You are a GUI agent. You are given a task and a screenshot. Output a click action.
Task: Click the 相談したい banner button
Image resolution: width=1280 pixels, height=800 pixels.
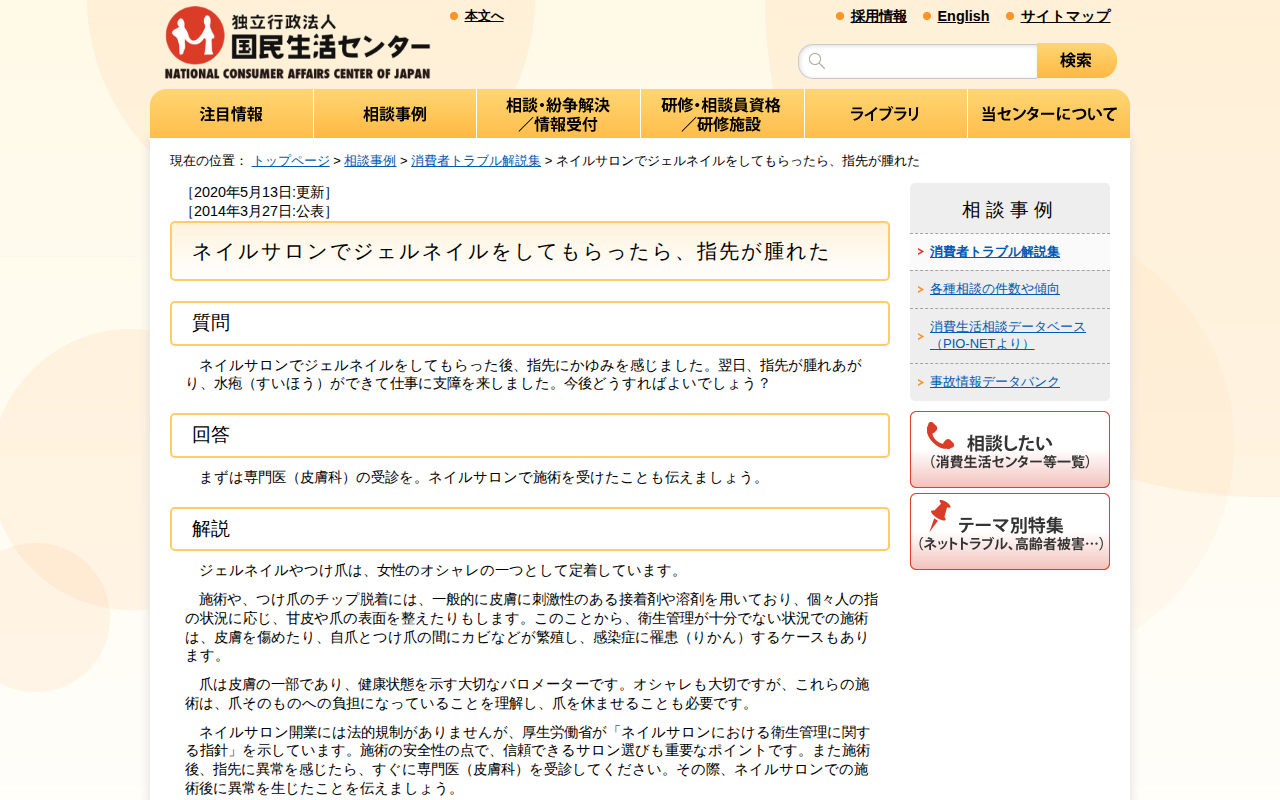pos(1010,449)
